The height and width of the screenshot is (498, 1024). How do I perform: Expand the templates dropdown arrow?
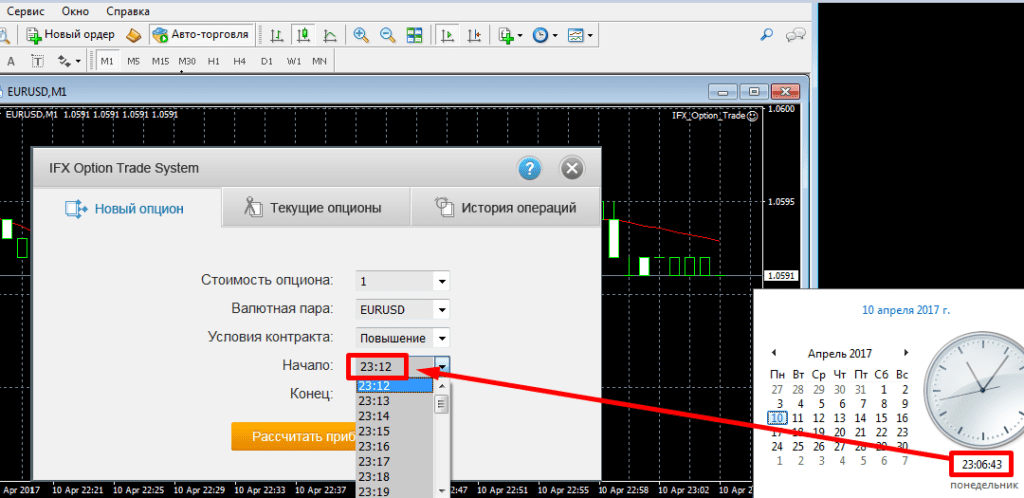590,36
